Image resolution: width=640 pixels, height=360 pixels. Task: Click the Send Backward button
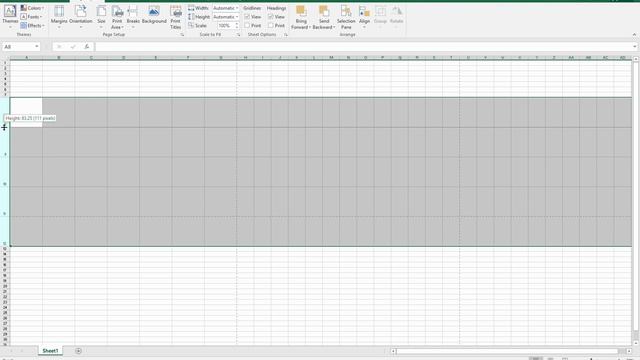click(x=324, y=16)
